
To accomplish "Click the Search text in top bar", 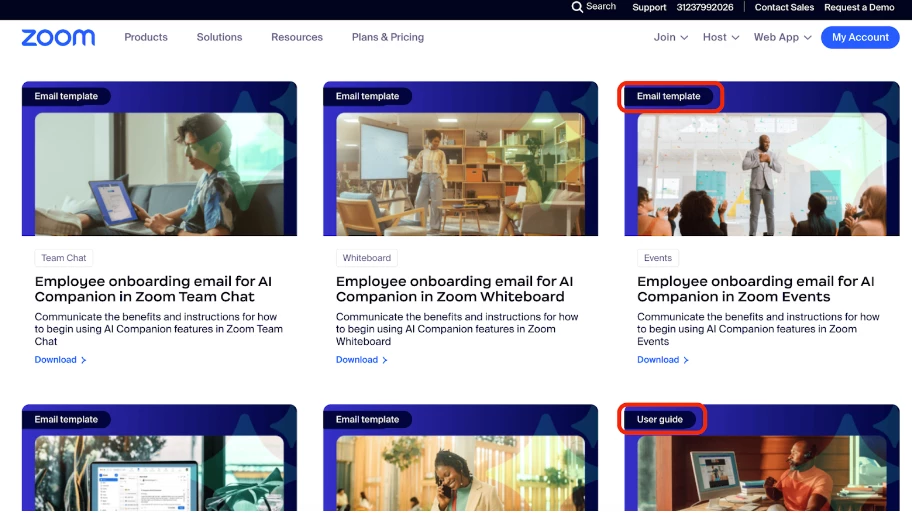I will (x=601, y=6).
